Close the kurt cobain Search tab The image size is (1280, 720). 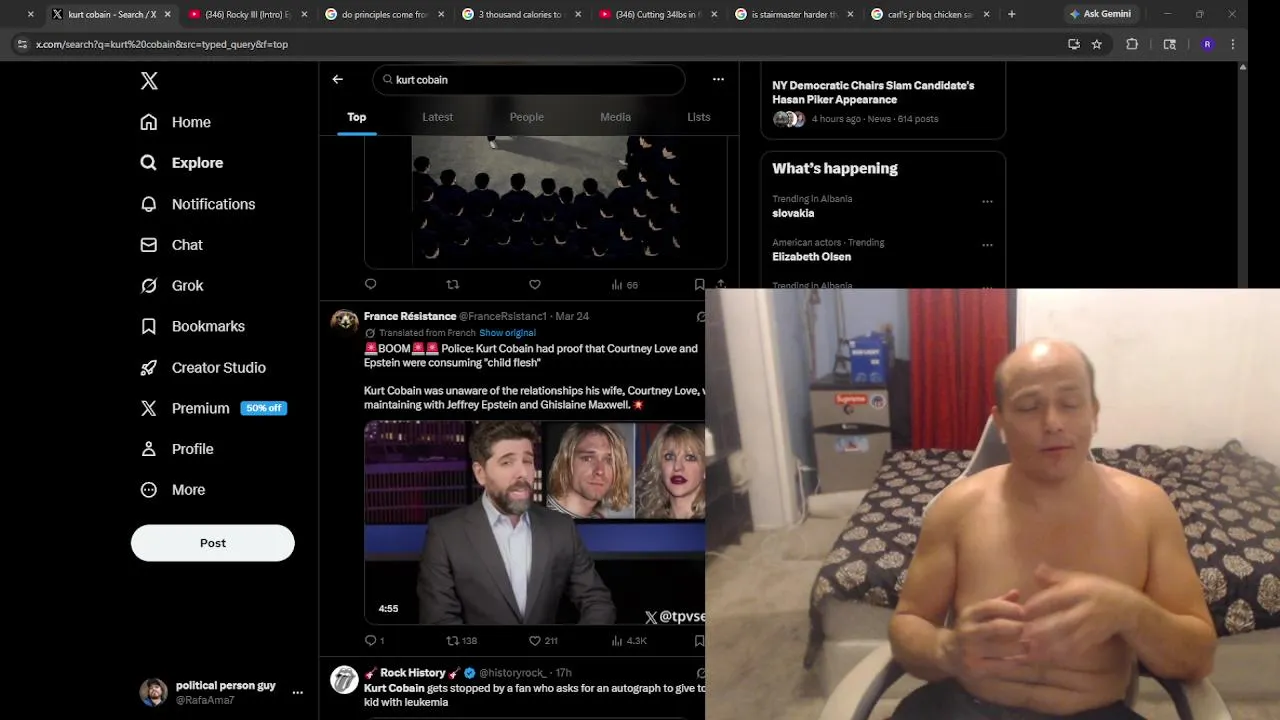(167, 14)
